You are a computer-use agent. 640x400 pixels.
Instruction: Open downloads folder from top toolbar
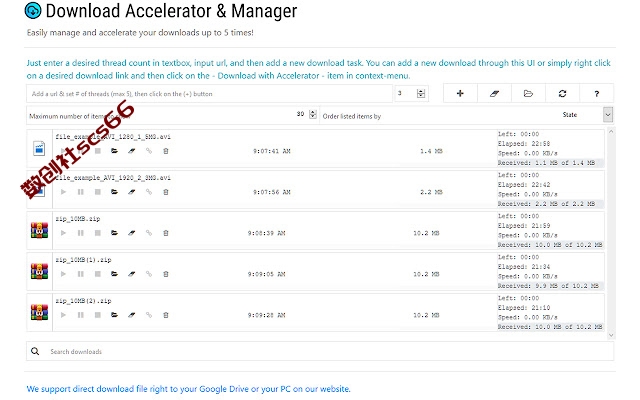(528, 93)
